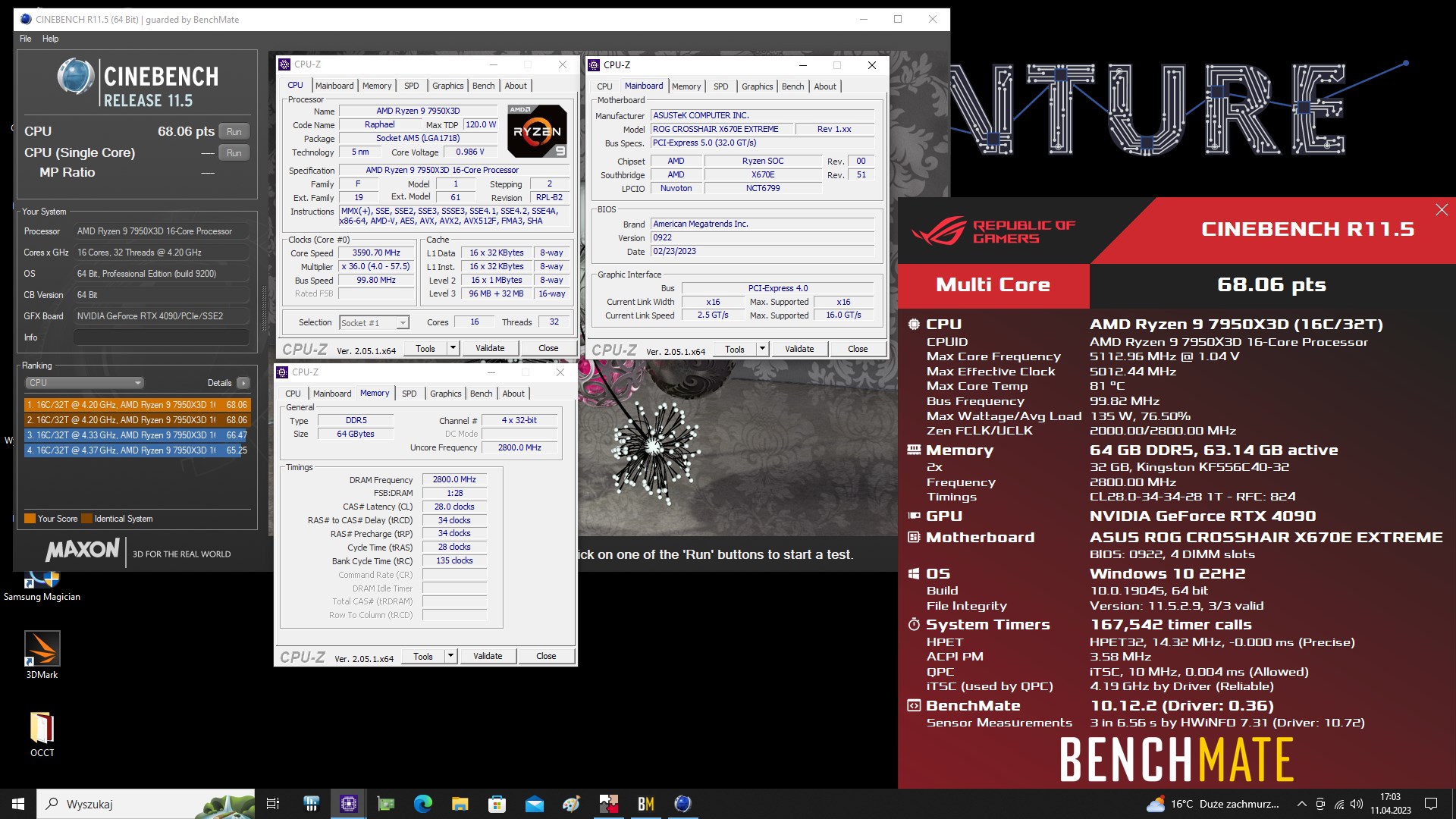Open Tools dropdown arrow in CPU-Z CPU window
Screen dimensions: 1456x819
coord(453,348)
